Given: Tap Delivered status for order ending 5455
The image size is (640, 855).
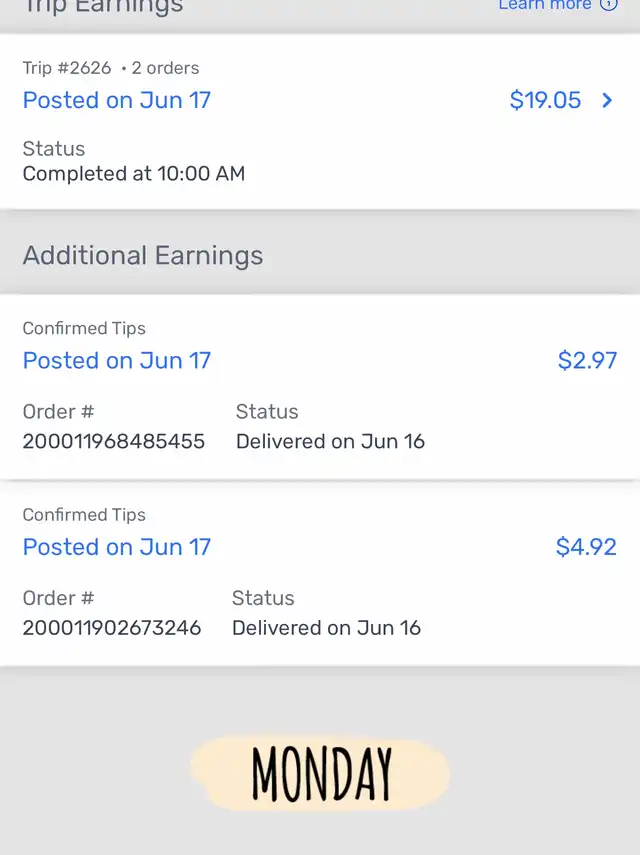Looking at the screenshot, I should tap(330, 441).
